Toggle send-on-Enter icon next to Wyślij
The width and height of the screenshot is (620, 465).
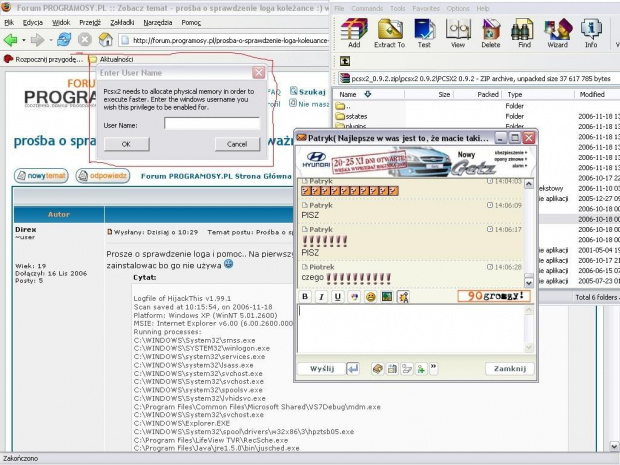(353, 369)
